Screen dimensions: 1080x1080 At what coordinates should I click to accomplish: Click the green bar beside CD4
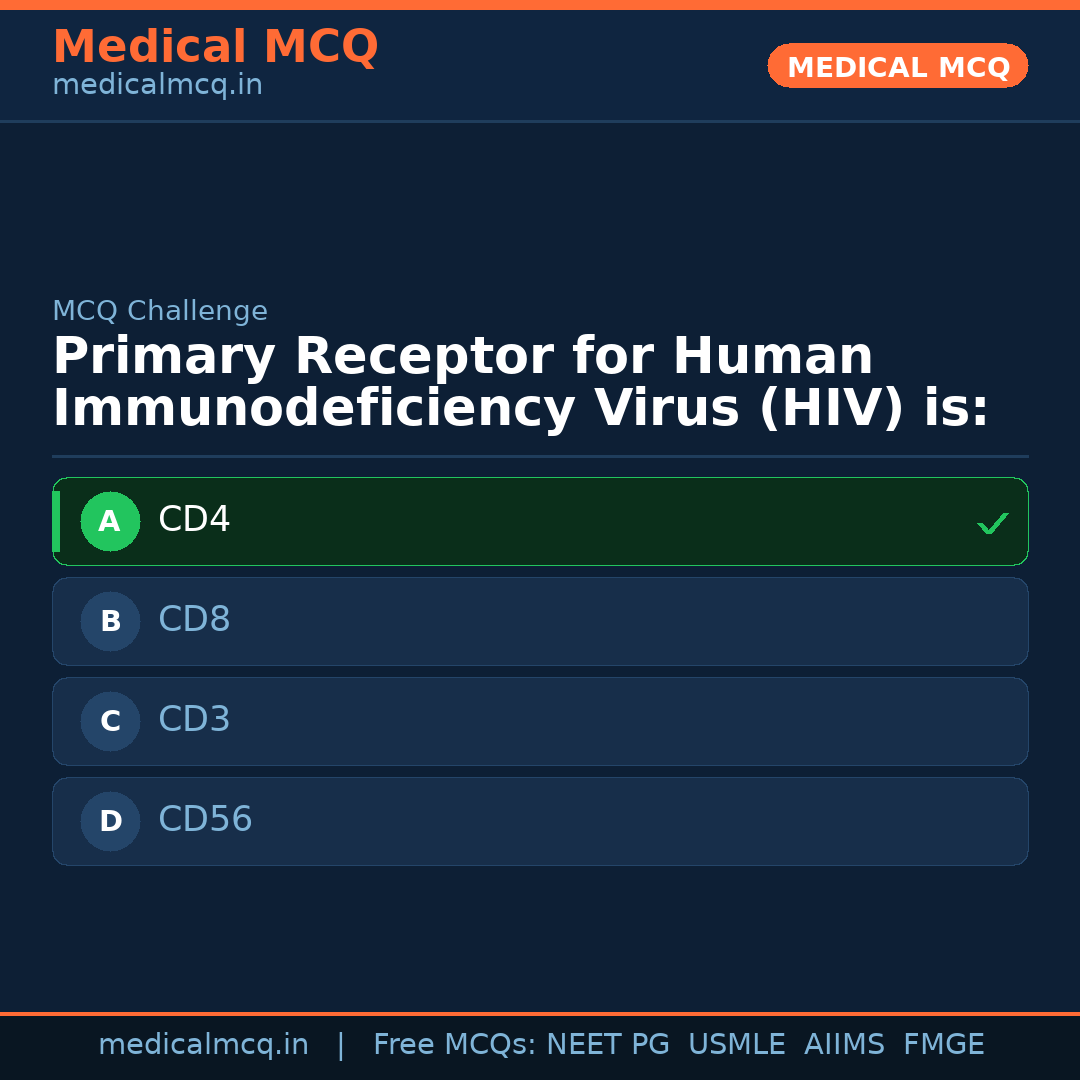56,521
